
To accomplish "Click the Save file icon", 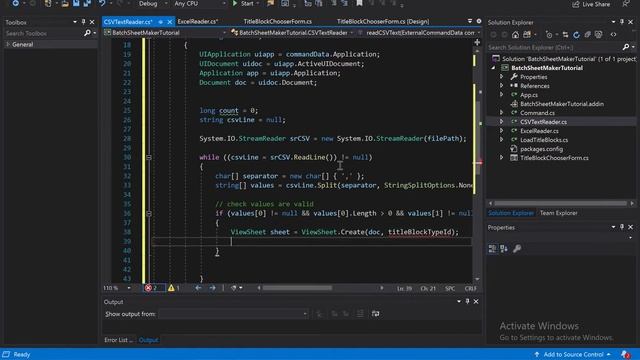I will pos(76,3).
